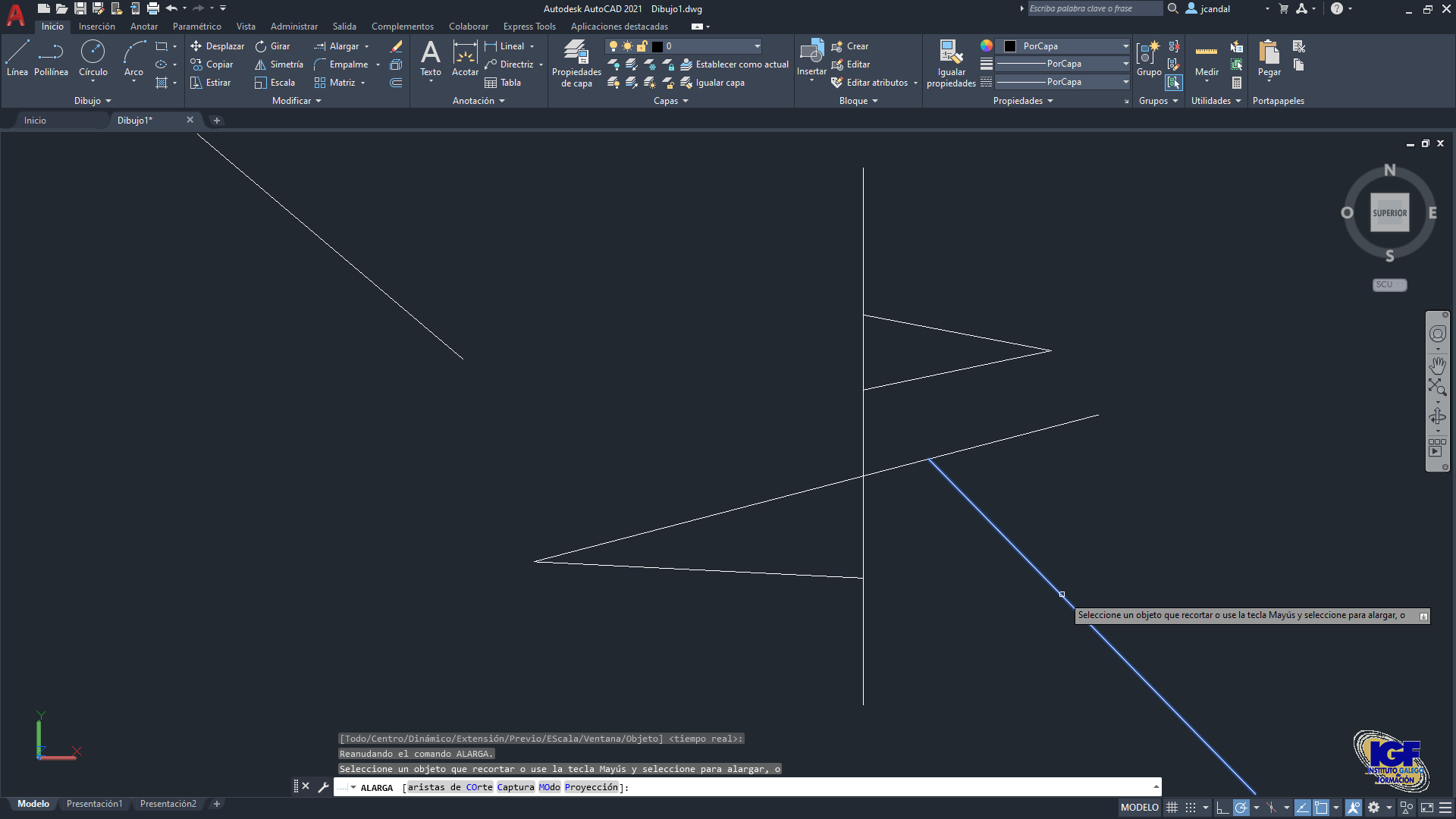Toggle object snap square icon in status bar
Viewport: 1456px width, 819px height.
pos(1321,808)
